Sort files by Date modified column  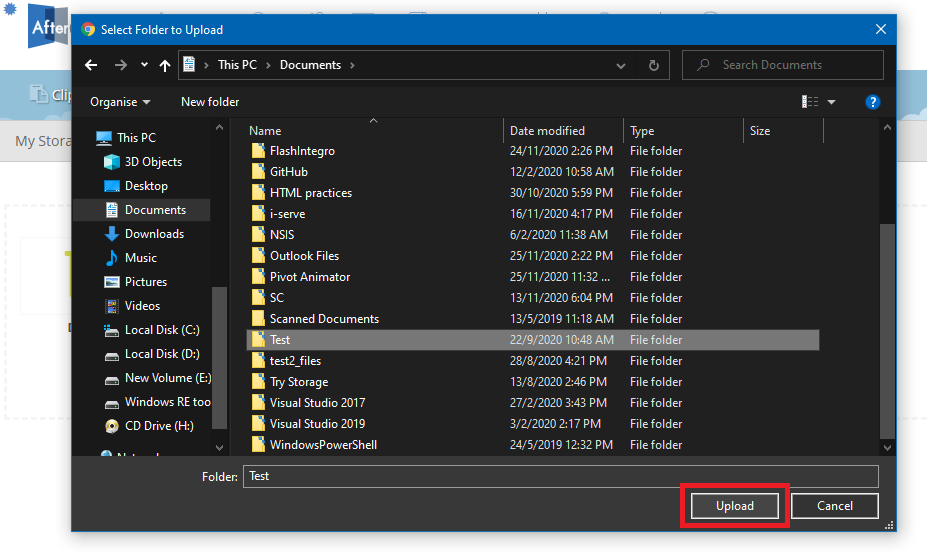547,131
